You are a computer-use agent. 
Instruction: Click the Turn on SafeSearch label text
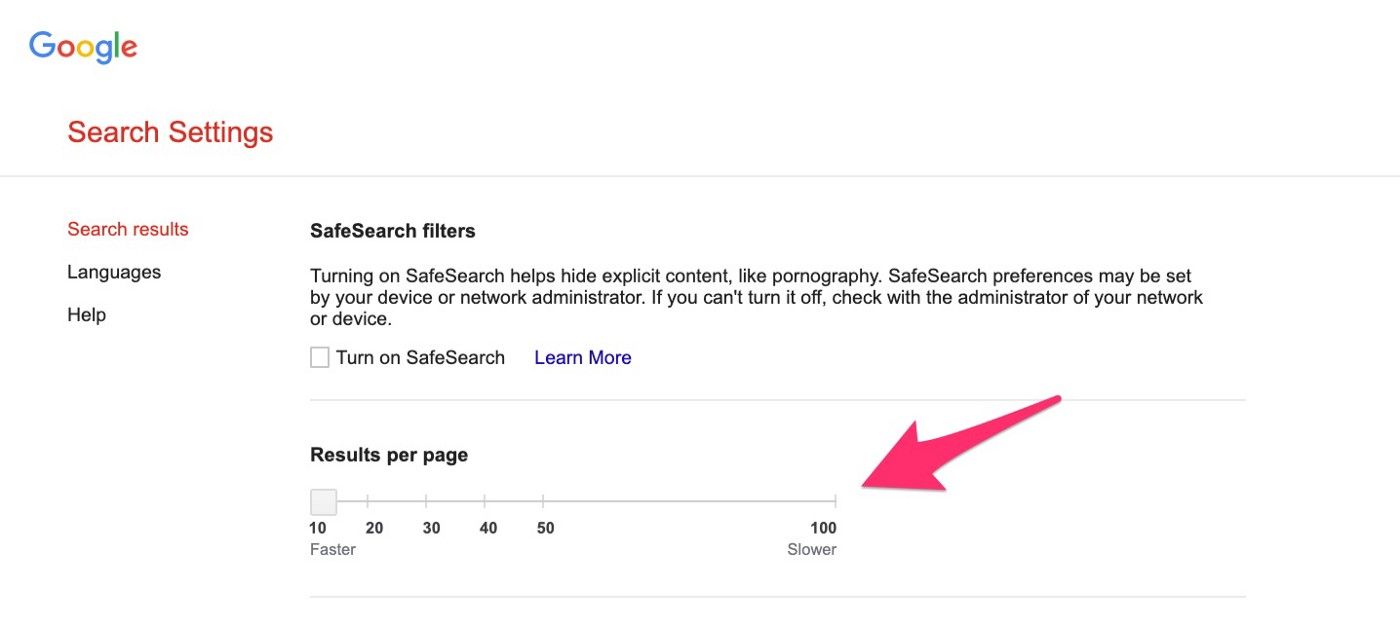[x=420, y=357]
